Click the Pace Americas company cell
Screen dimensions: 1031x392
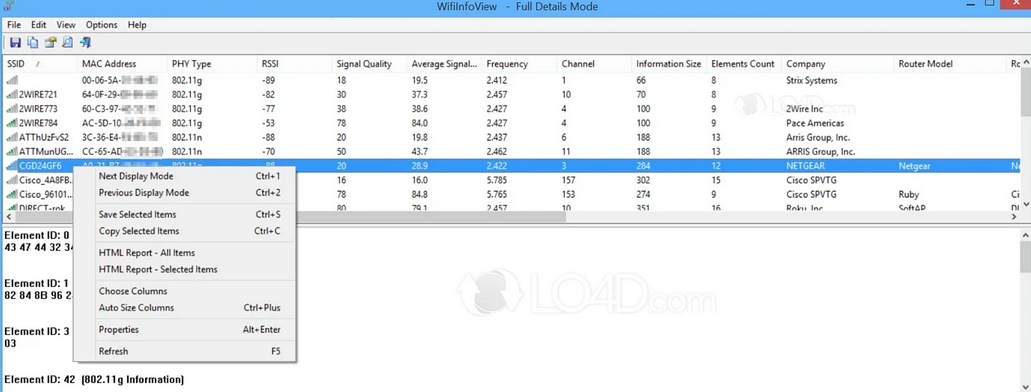coord(815,123)
